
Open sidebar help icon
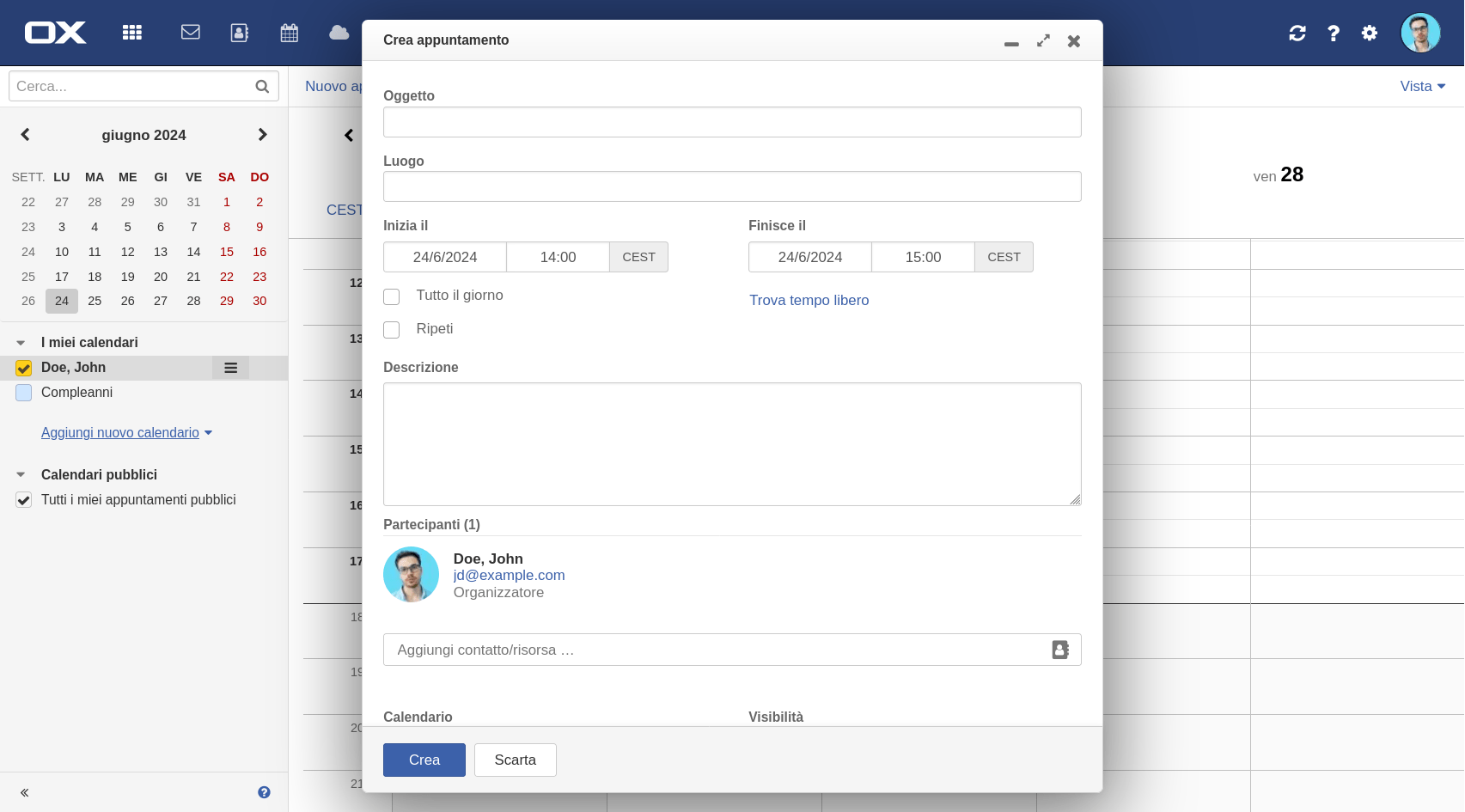coord(264,792)
